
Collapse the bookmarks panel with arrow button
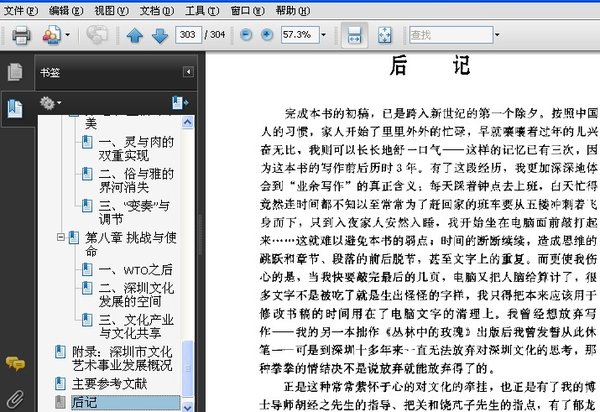click(x=188, y=72)
